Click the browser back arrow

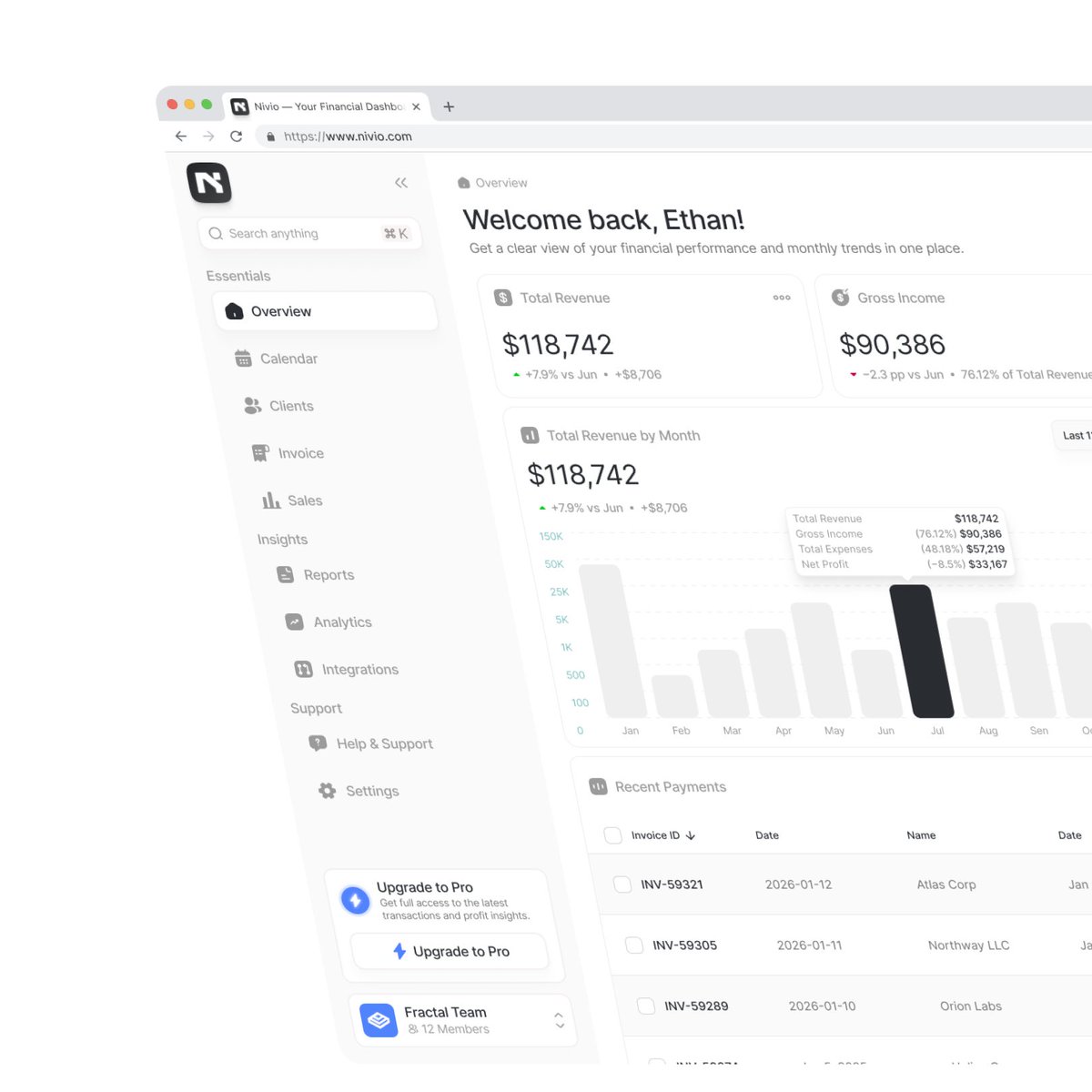pyautogui.click(x=181, y=136)
